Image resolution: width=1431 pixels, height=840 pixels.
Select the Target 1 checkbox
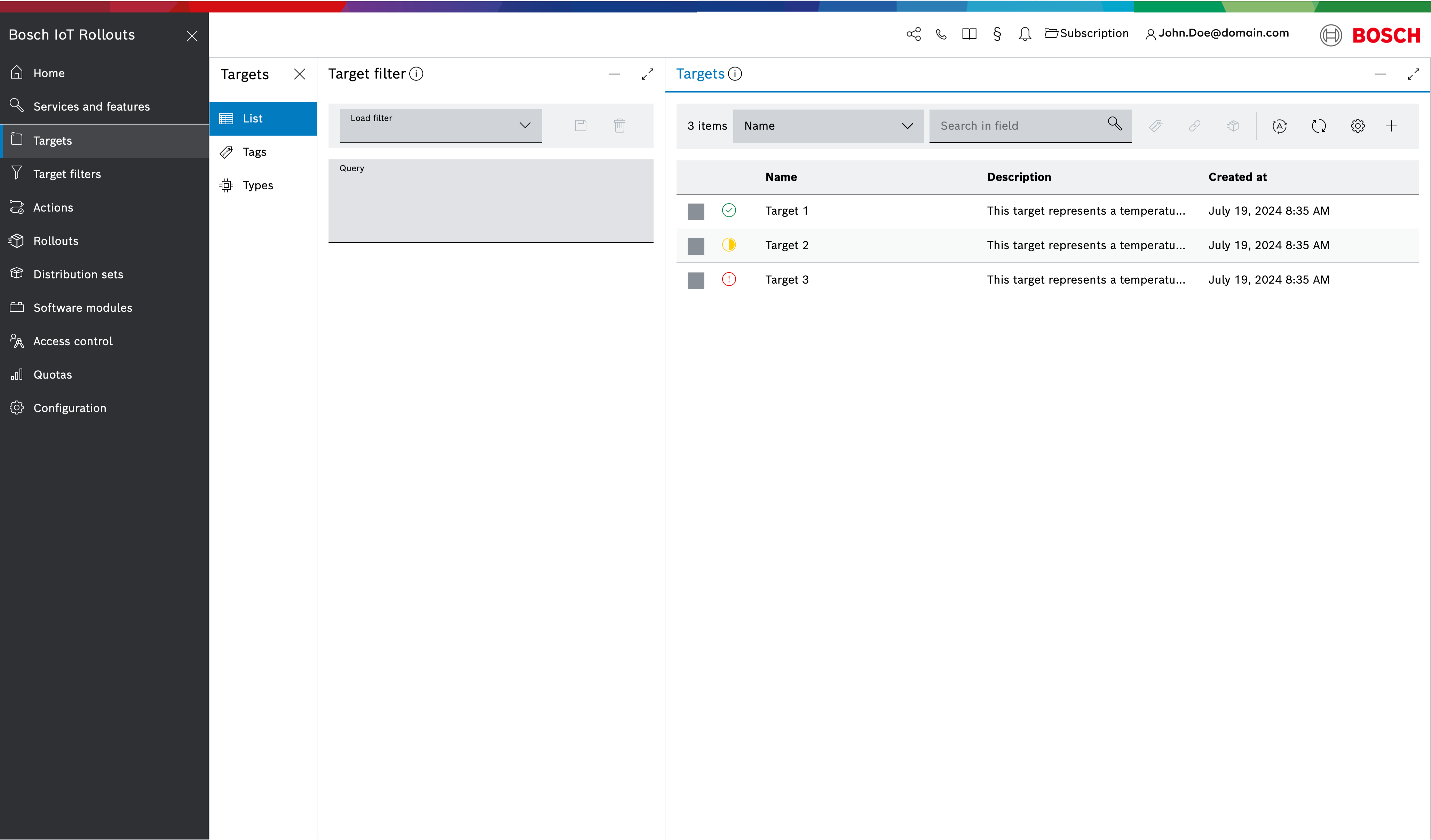(x=696, y=211)
